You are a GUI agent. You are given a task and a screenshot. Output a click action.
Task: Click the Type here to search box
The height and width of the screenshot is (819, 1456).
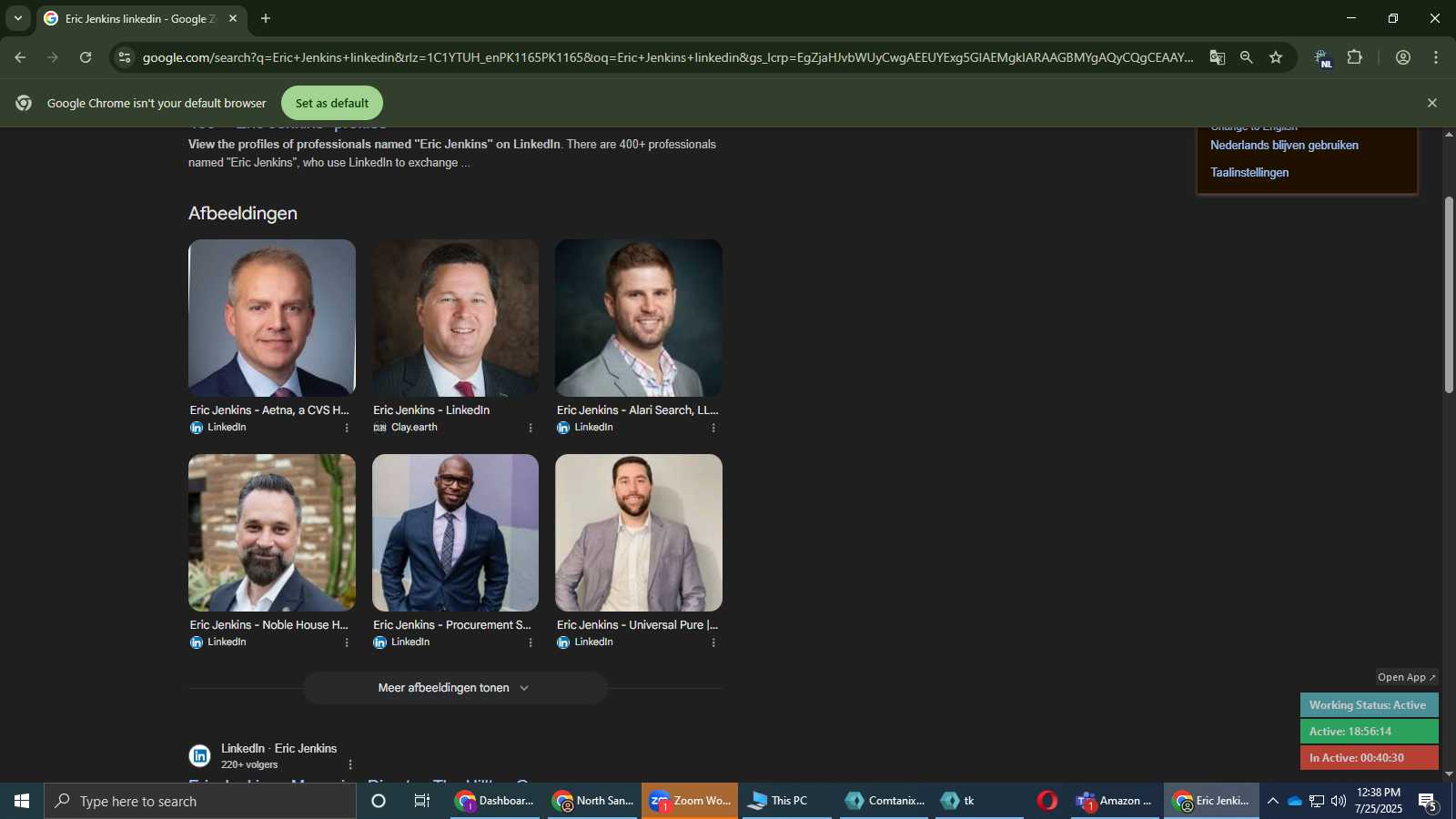coord(200,801)
